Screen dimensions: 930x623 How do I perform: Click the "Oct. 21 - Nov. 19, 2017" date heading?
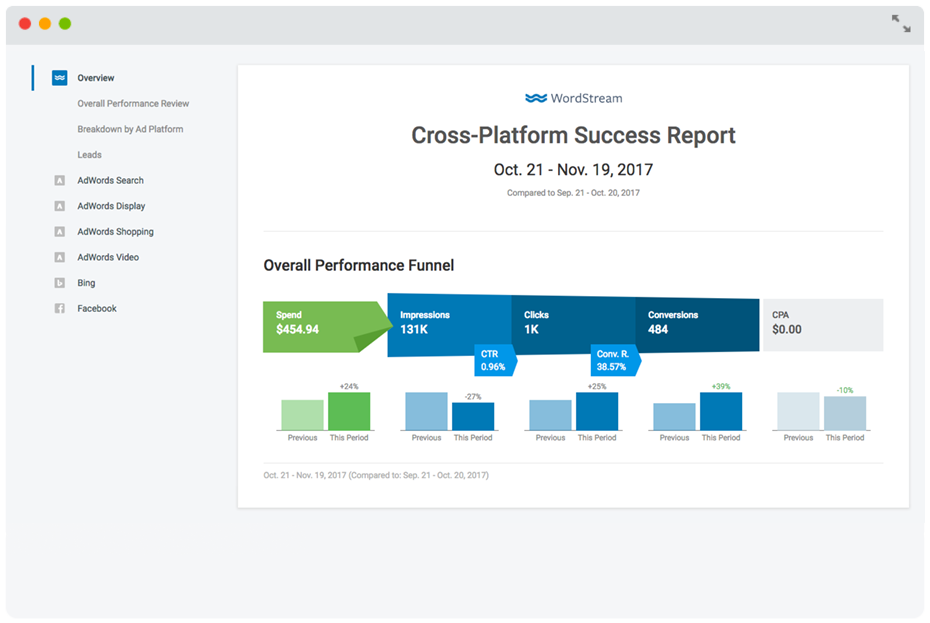coord(573,170)
